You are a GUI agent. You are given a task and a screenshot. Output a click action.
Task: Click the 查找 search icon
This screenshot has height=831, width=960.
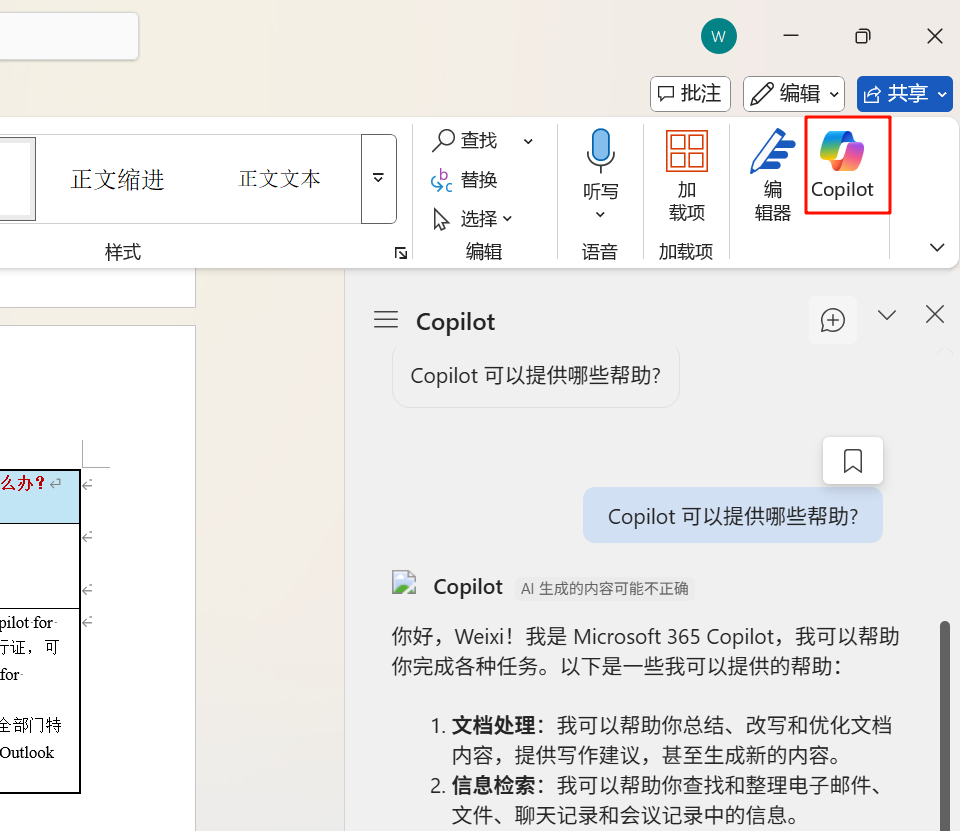click(x=444, y=141)
